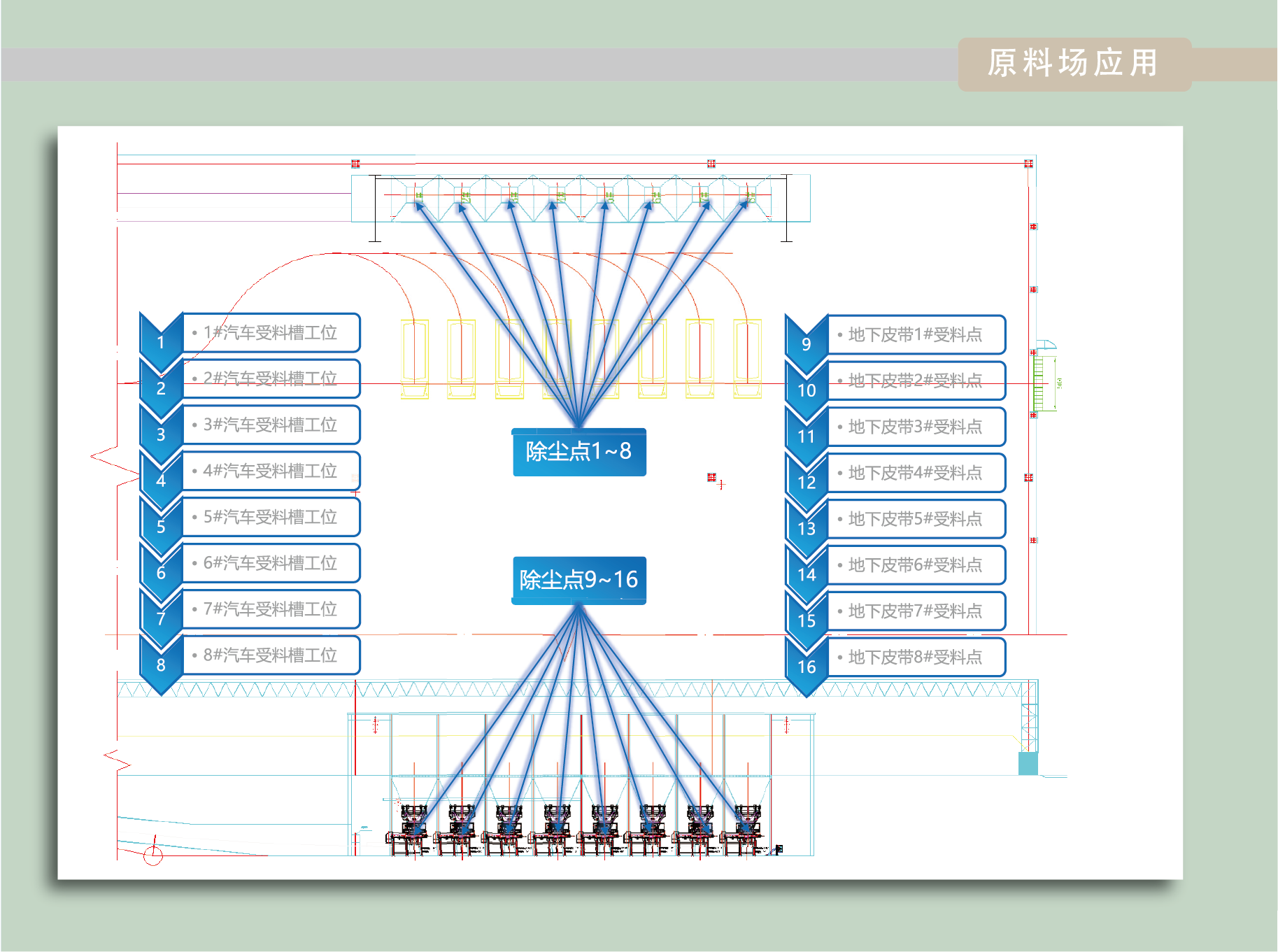
Task: Click the number 8 chevron badge
Action: (x=161, y=665)
